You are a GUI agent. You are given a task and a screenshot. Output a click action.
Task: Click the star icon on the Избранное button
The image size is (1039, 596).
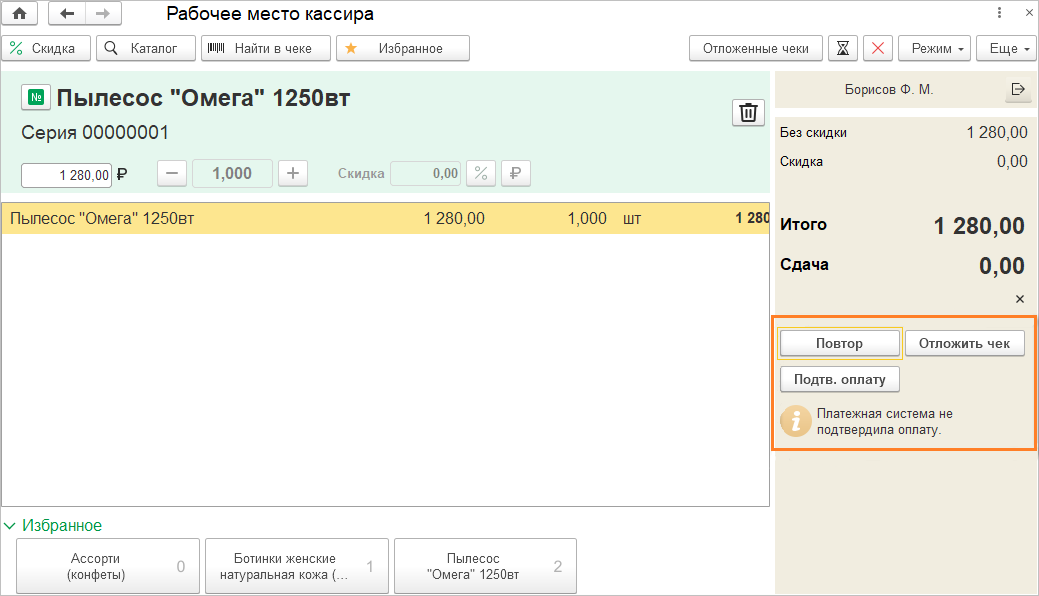click(349, 47)
